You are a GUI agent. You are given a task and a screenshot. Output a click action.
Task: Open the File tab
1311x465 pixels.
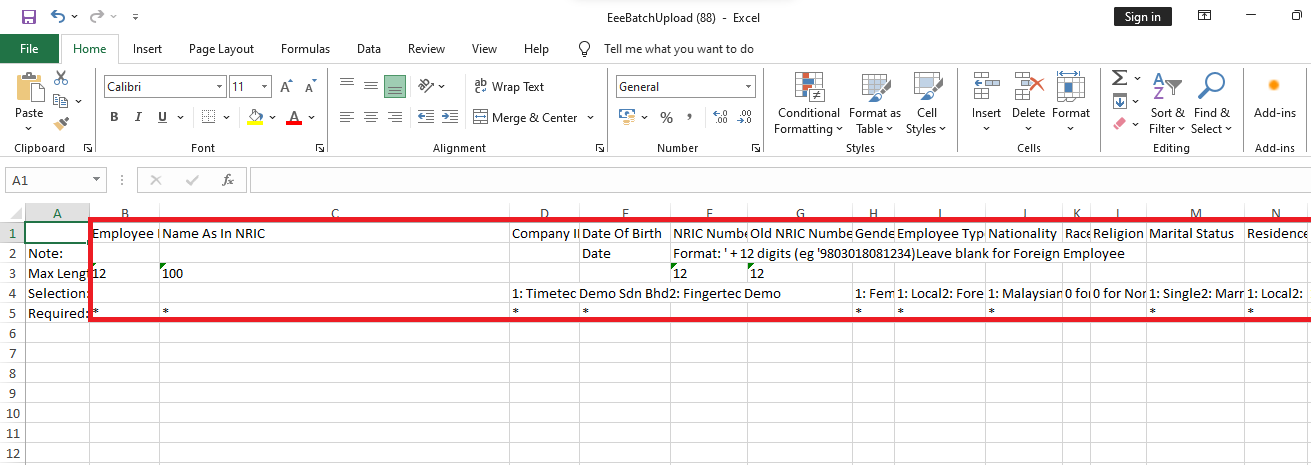29,48
